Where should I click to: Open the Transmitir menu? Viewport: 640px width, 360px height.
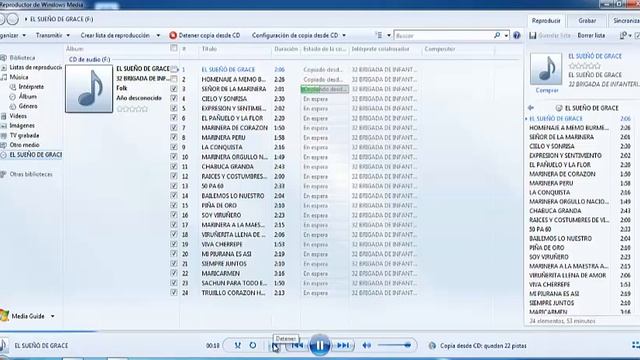53,36
